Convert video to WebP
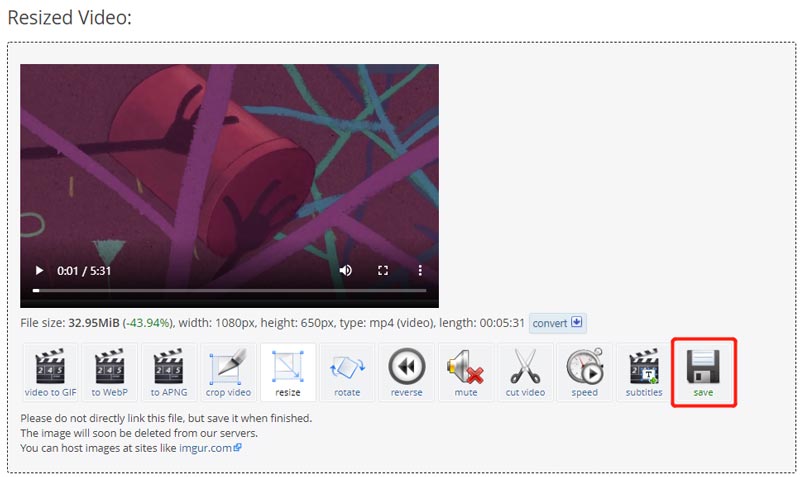Screen dimensions: 800x477 (x=110, y=372)
